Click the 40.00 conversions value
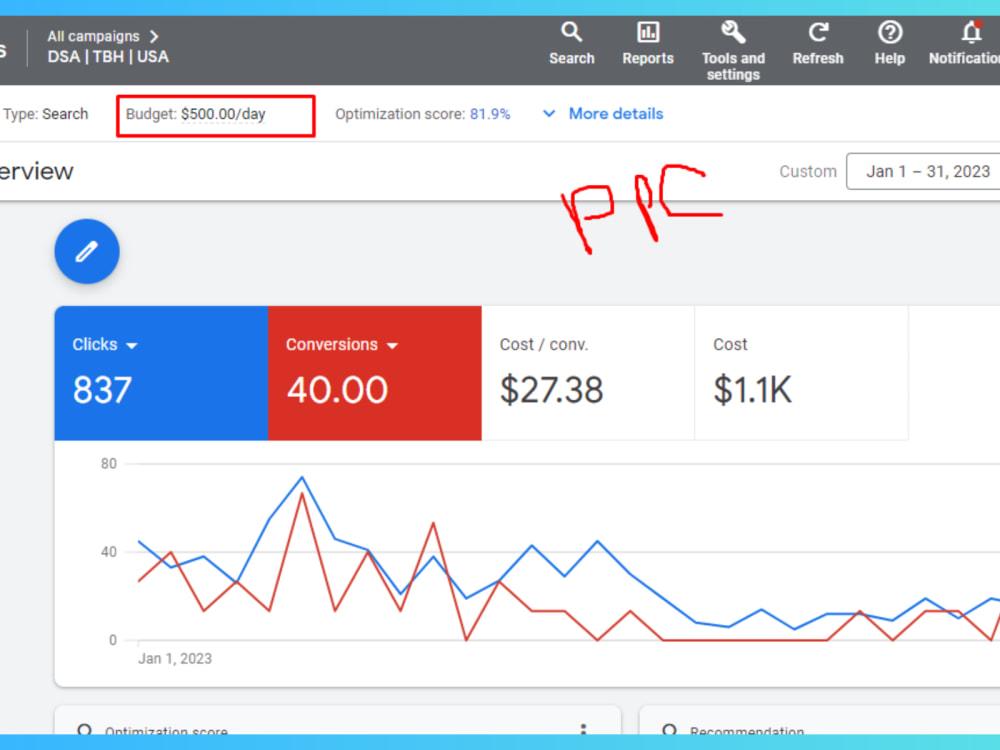Viewport: 1000px width, 750px height. point(337,389)
